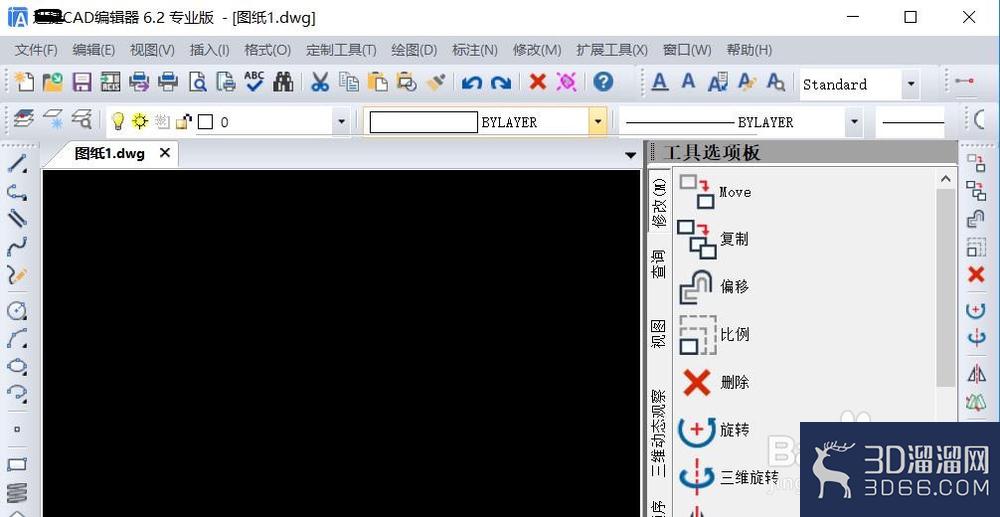Click the Save file icon
This screenshot has height=517, width=1000.
coord(81,82)
